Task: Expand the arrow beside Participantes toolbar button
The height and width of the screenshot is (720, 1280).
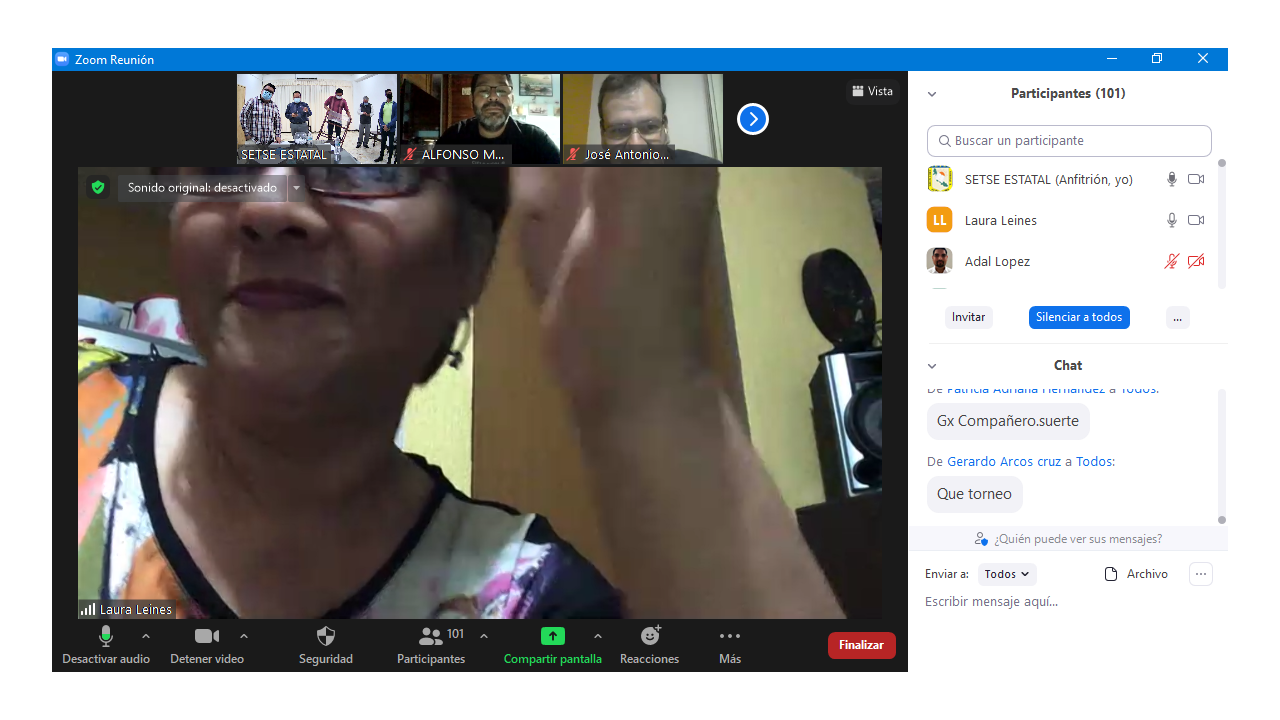Action: click(x=484, y=636)
